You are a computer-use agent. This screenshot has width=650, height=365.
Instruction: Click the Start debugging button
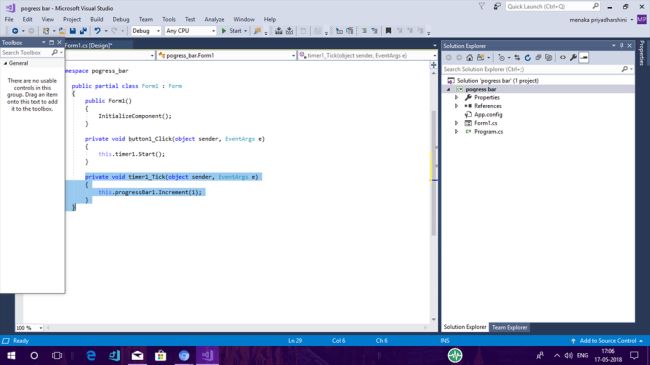234,31
